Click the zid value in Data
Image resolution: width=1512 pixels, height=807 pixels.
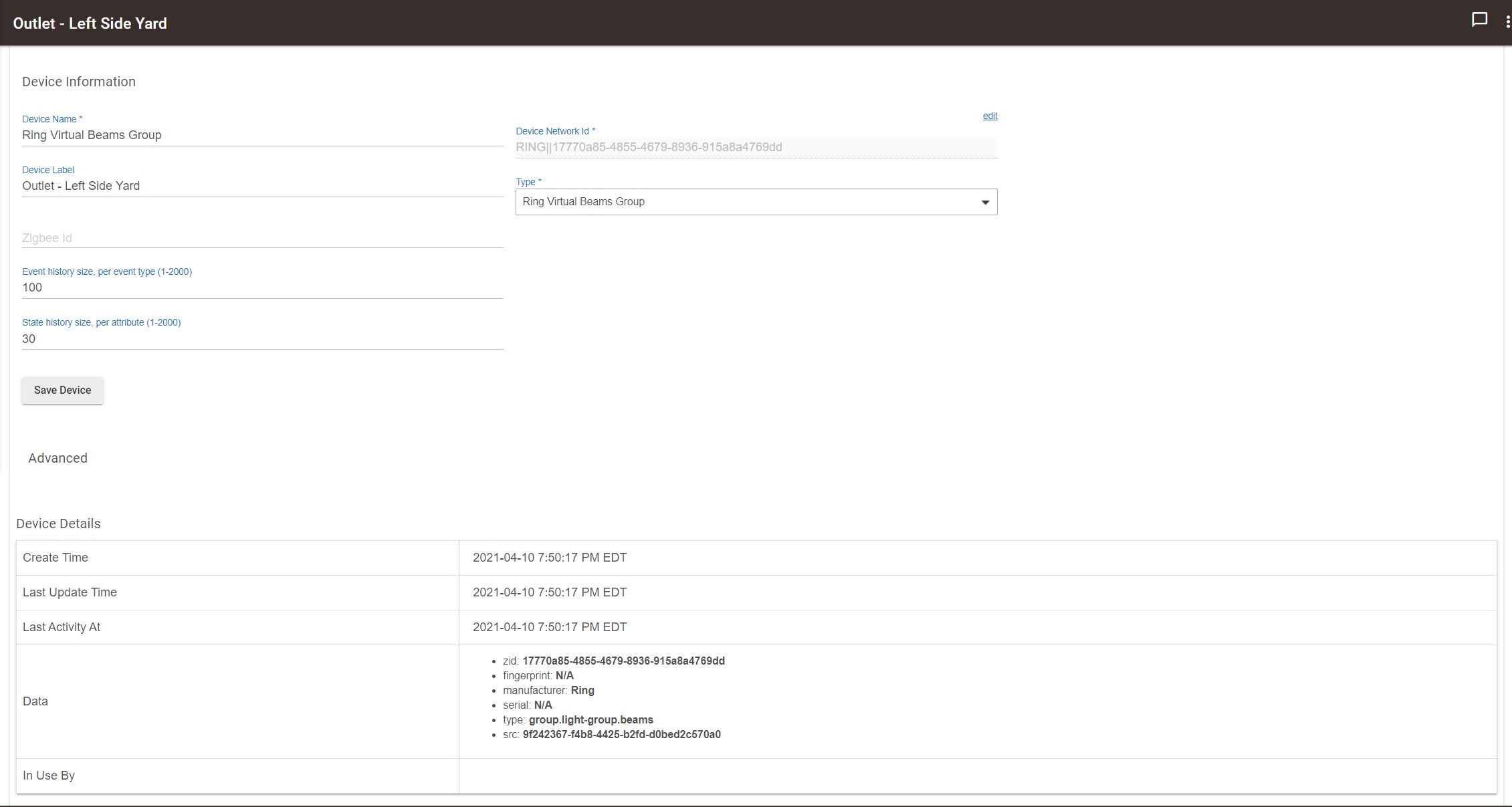click(x=623, y=661)
